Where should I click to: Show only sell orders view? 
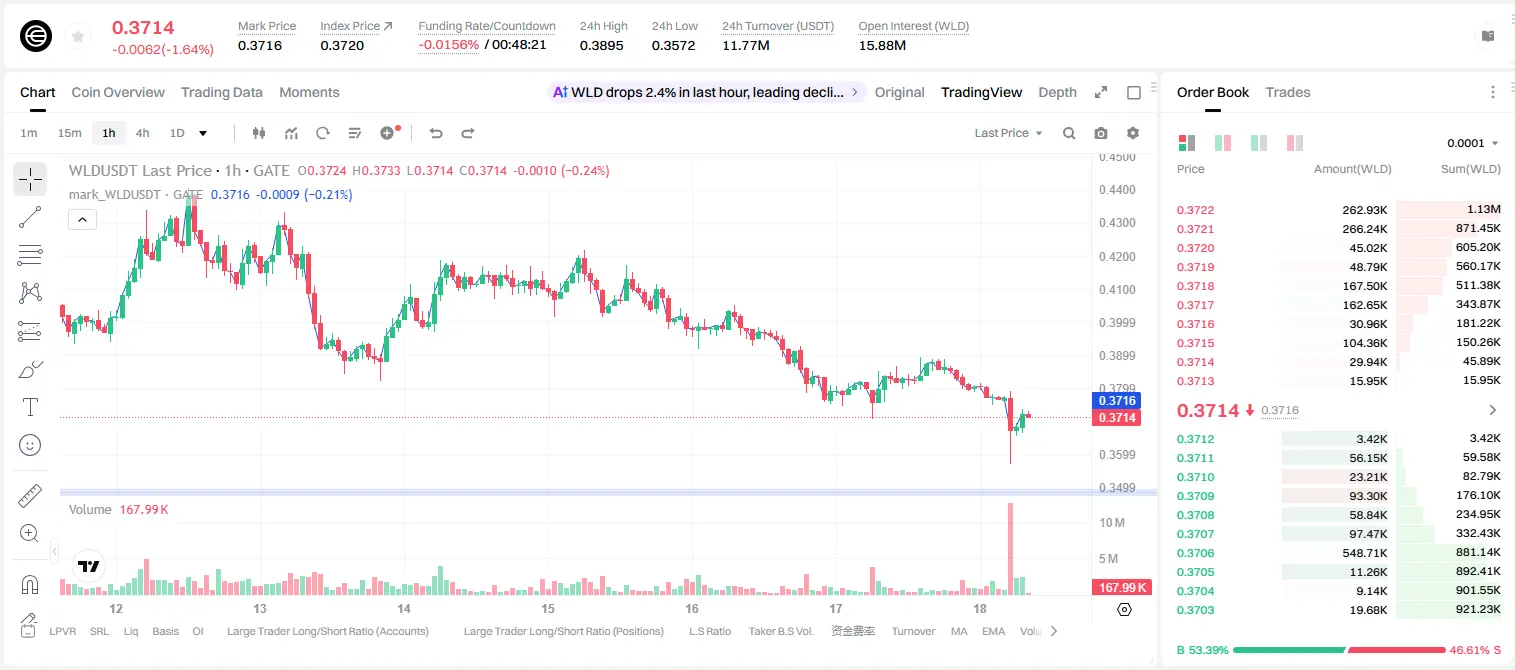pos(1295,143)
